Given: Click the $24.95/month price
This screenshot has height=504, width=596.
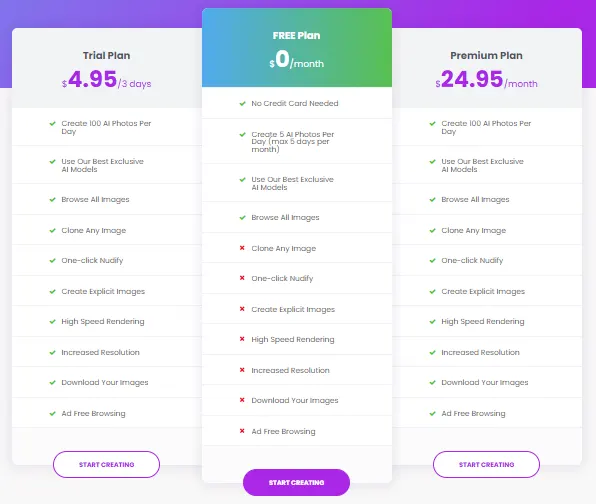Looking at the screenshot, I should [487, 79].
